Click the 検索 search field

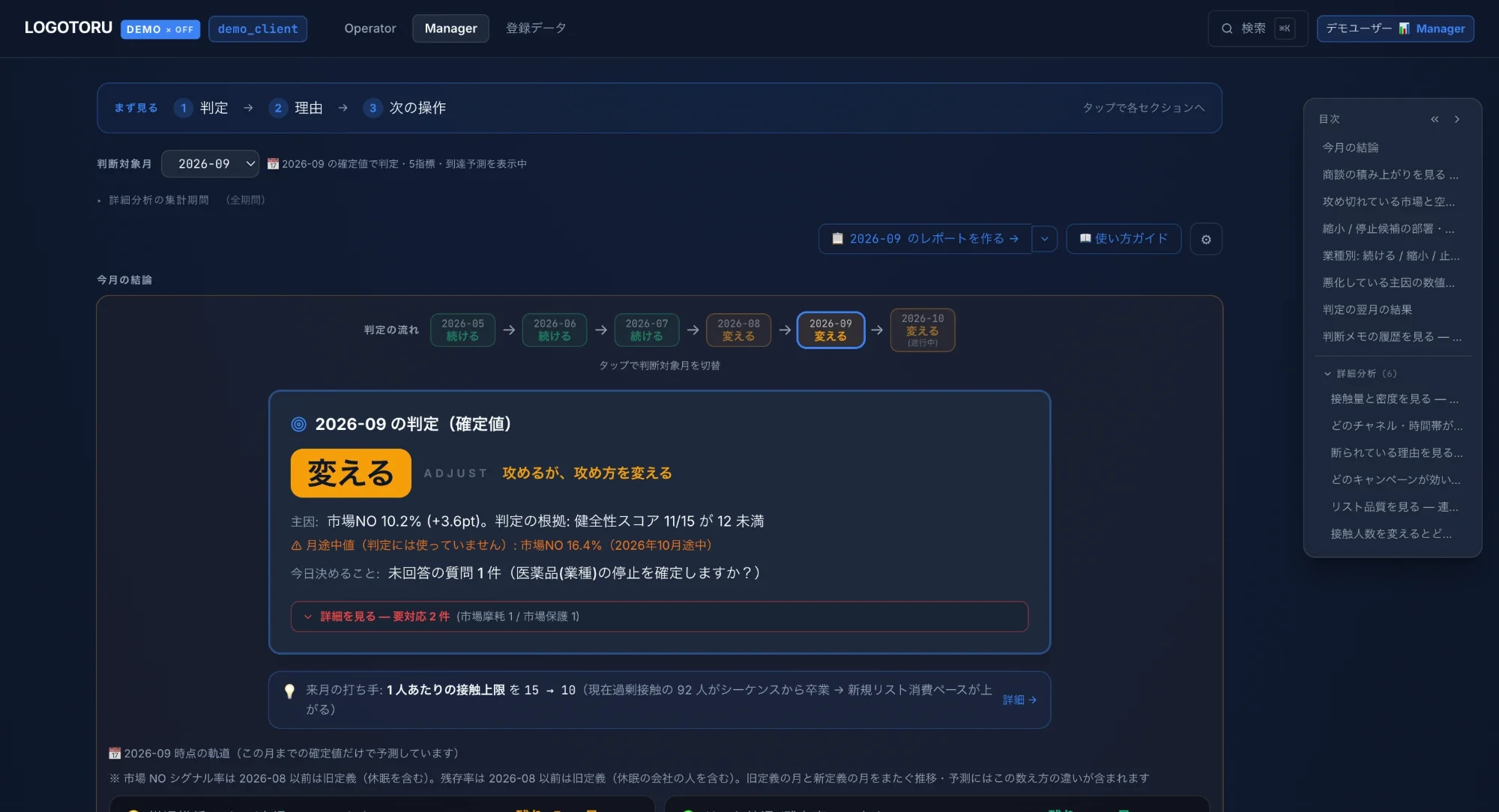pyautogui.click(x=1258, y=28)
